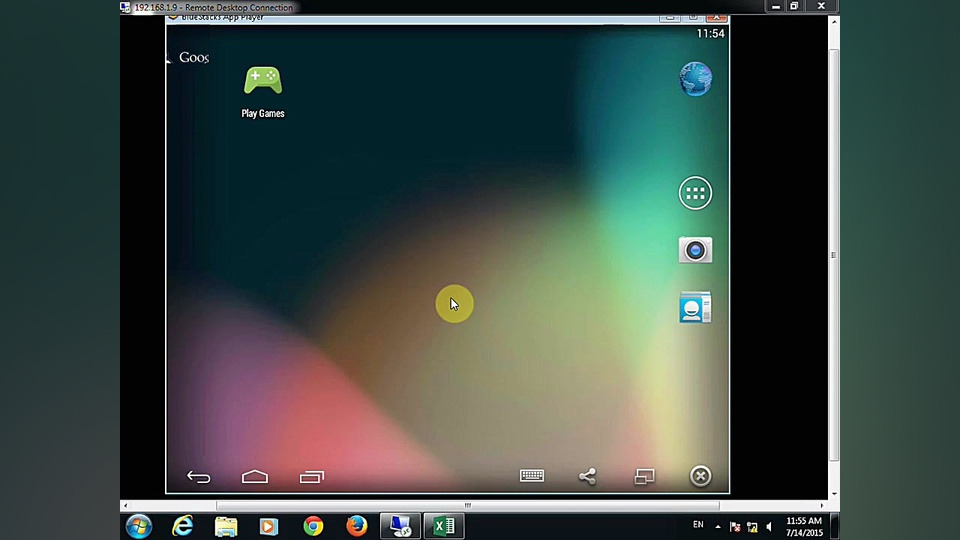Screen dimensions: 960x540
Task: Close the BlueStacks App Player window
Action: pos(716,17)
